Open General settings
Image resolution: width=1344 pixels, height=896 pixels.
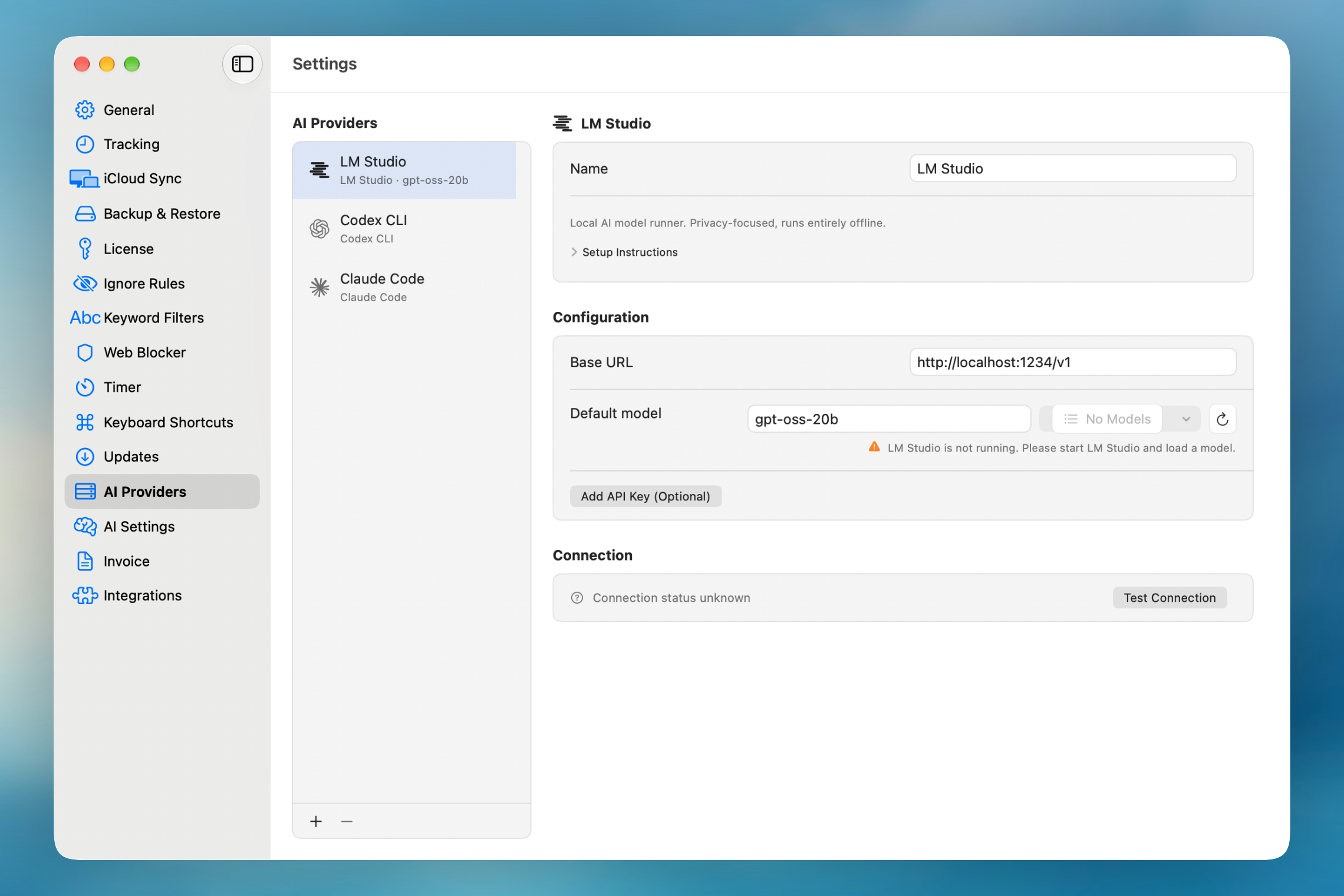tap(162, 110)
